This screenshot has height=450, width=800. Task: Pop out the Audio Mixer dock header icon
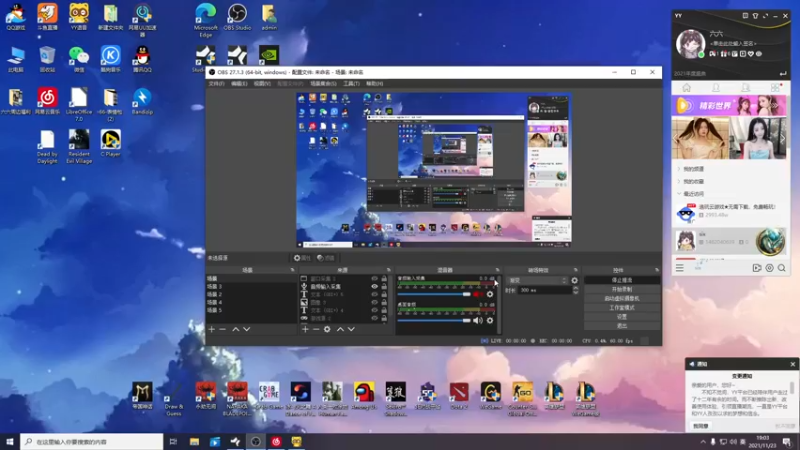(497, 270)
